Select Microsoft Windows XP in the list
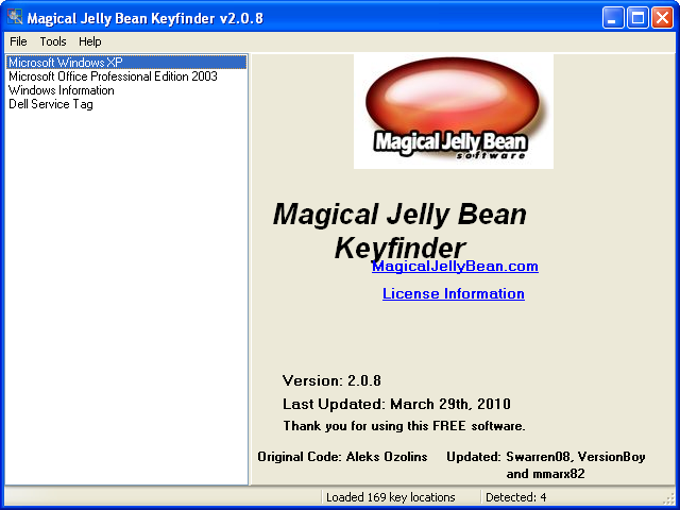Screen dimensions: 680x510 point(127,62)
